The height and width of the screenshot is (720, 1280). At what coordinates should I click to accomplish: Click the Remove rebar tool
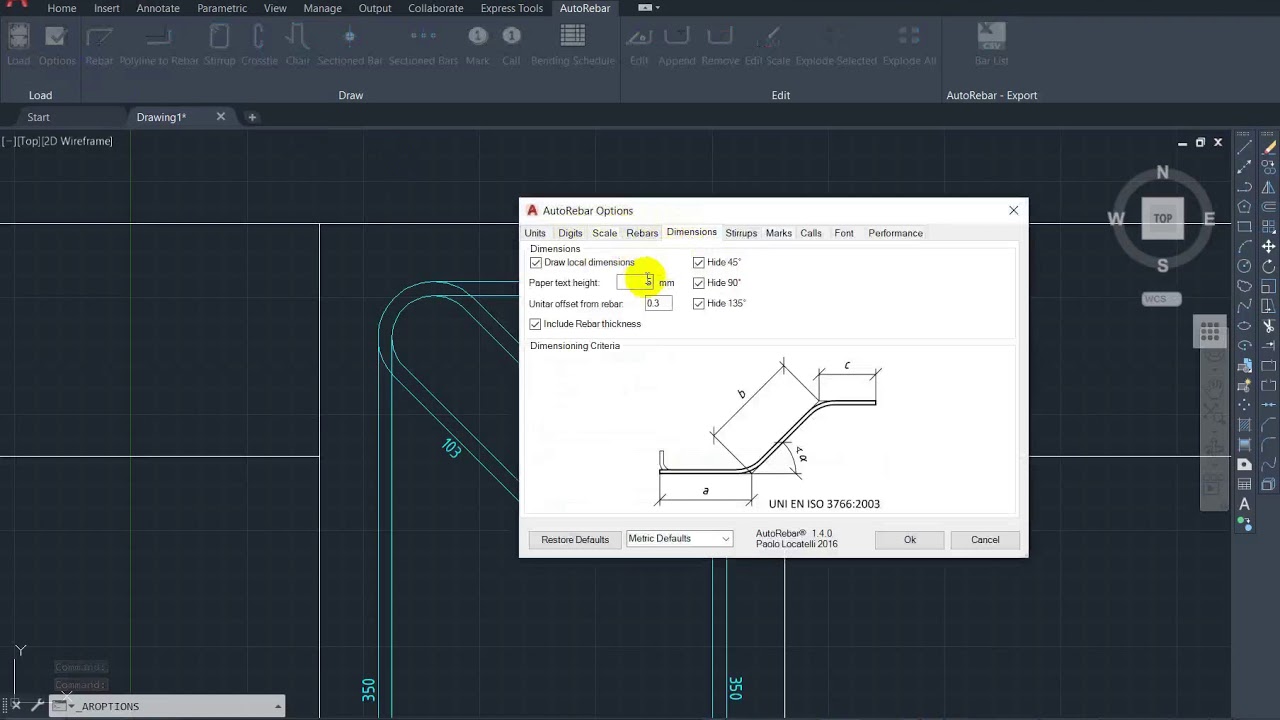[720, 45]
